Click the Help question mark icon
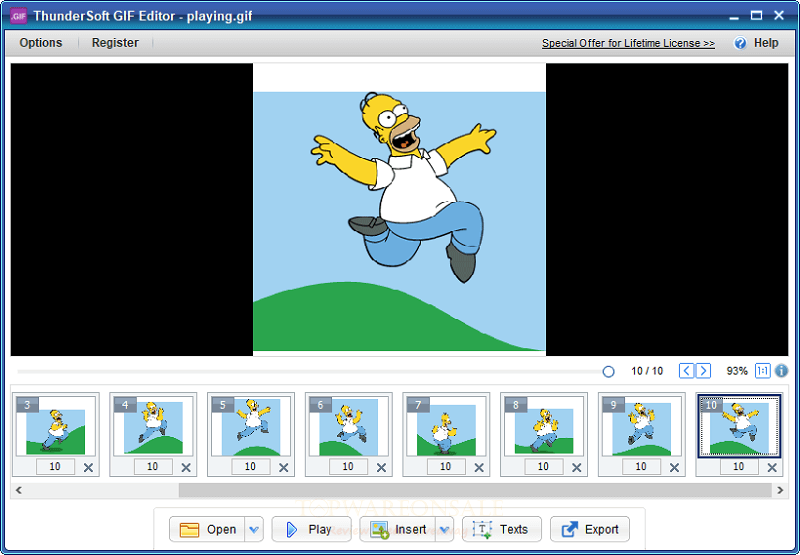This screenshot has height=555, width=800. (x=740, y=43)
